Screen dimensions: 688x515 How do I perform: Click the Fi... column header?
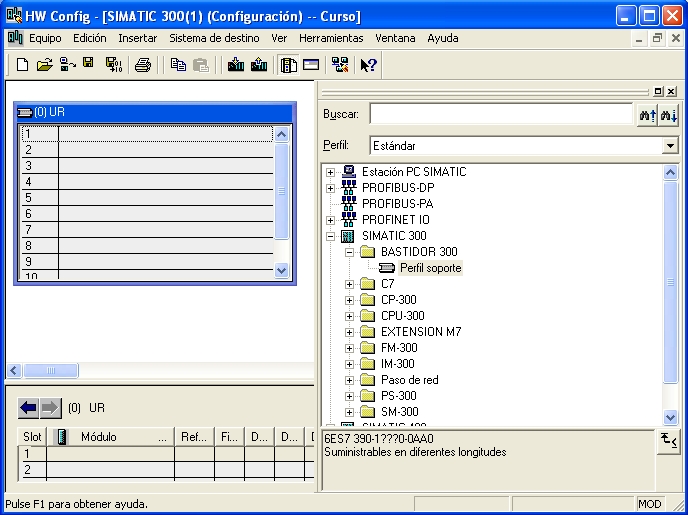(229, 437)
